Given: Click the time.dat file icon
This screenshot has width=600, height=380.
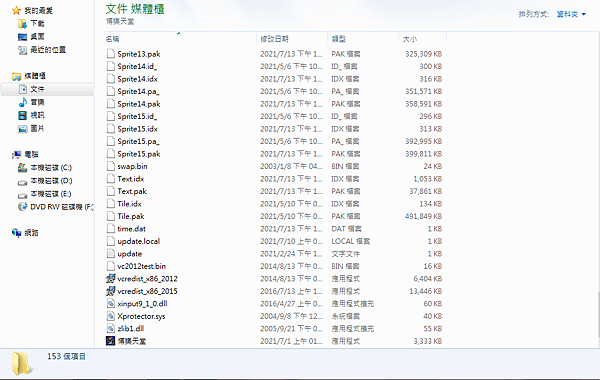Looking at the screenshot, I should point(111,228).
